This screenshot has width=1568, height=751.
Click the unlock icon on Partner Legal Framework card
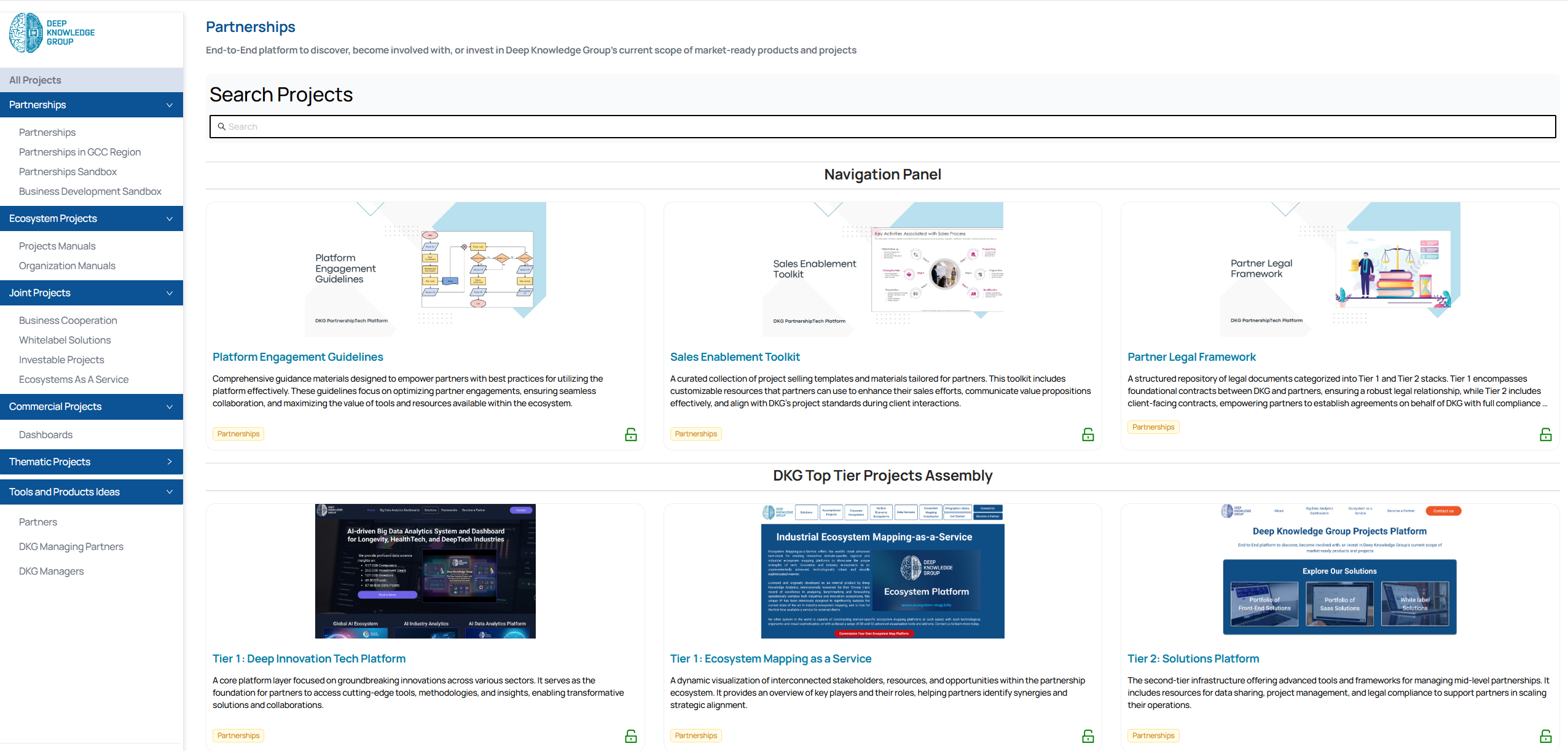coord(1545,434)
